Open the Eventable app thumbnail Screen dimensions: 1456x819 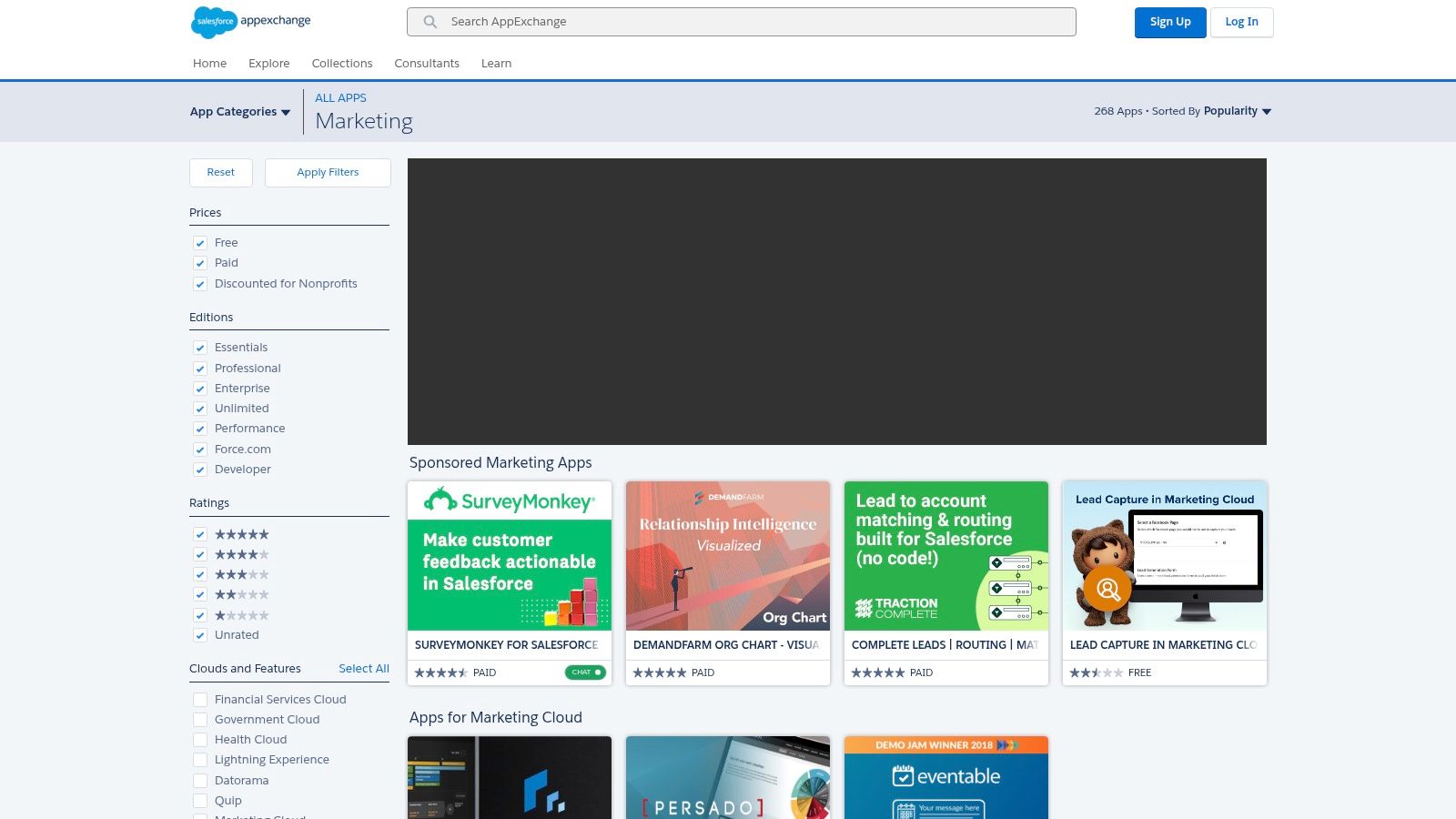(946, 778)
